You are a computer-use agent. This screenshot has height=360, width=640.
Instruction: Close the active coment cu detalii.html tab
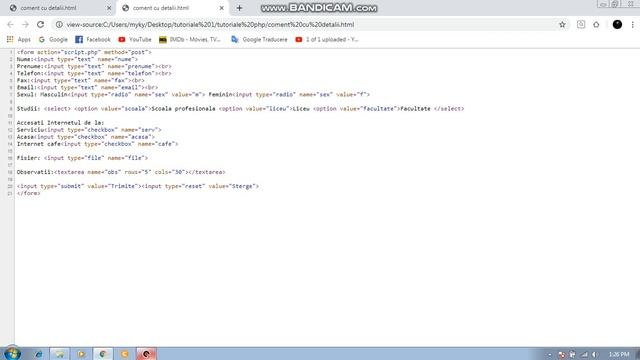[222, 8]
